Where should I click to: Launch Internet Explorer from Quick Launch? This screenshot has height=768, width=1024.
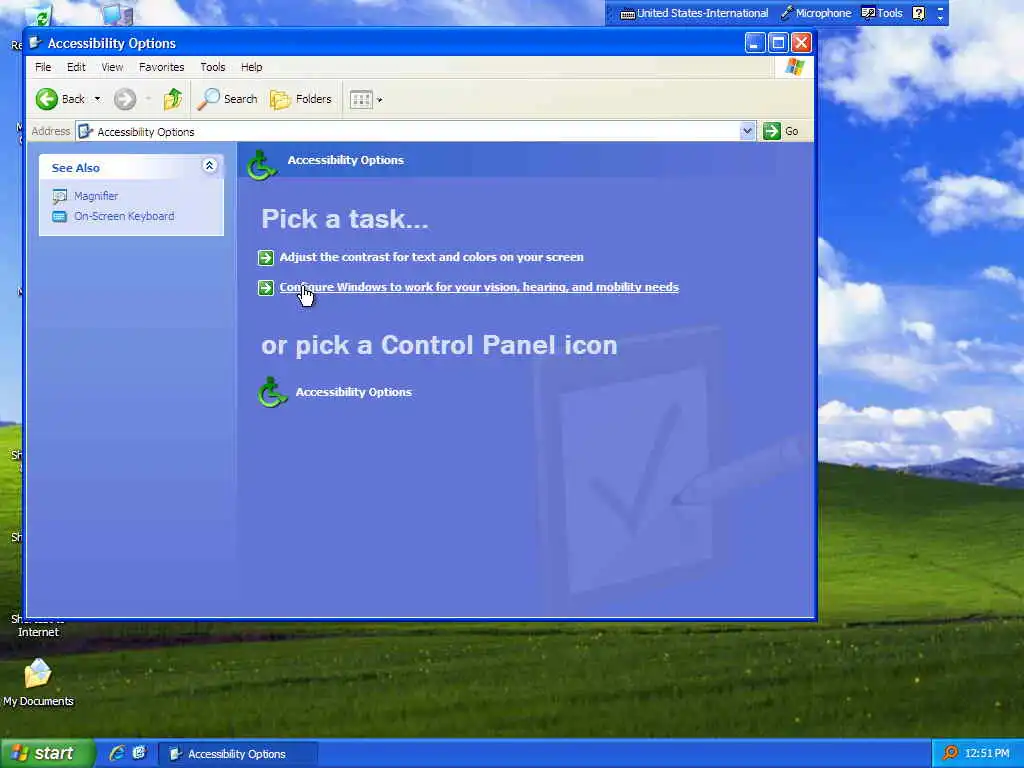click(x=117, y=753)
